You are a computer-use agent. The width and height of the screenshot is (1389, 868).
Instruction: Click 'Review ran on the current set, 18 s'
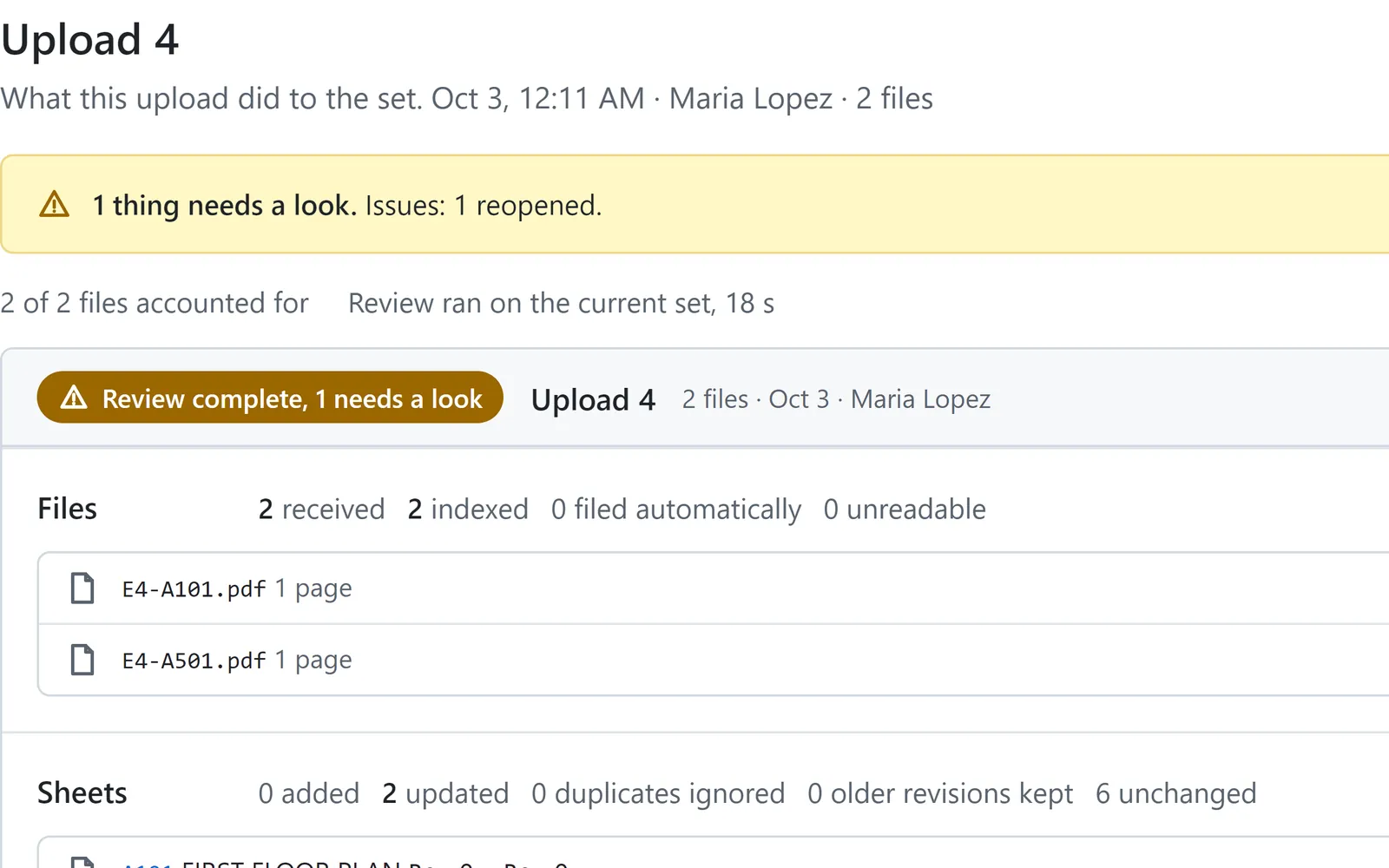562,303
